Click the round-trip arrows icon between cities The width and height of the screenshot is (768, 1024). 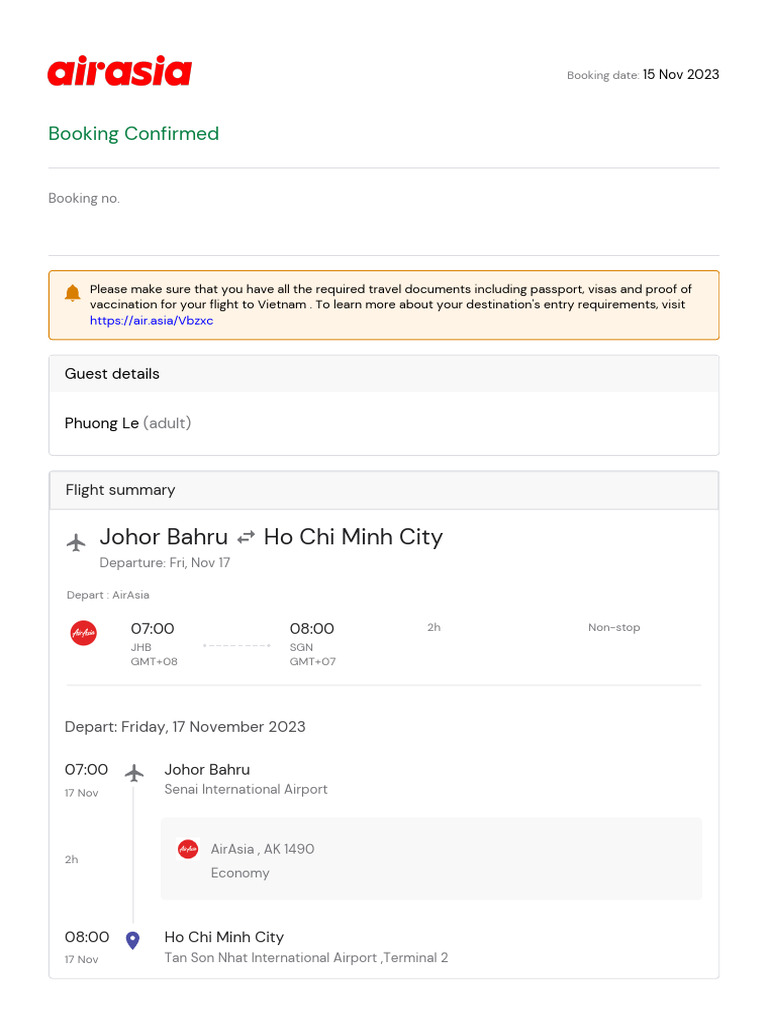246,537
